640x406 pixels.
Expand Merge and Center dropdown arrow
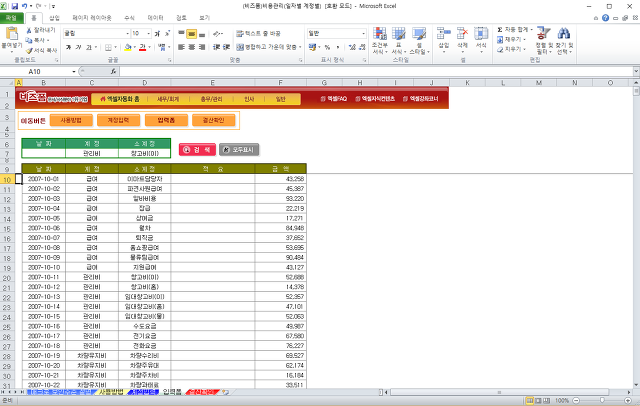[300, 47]
